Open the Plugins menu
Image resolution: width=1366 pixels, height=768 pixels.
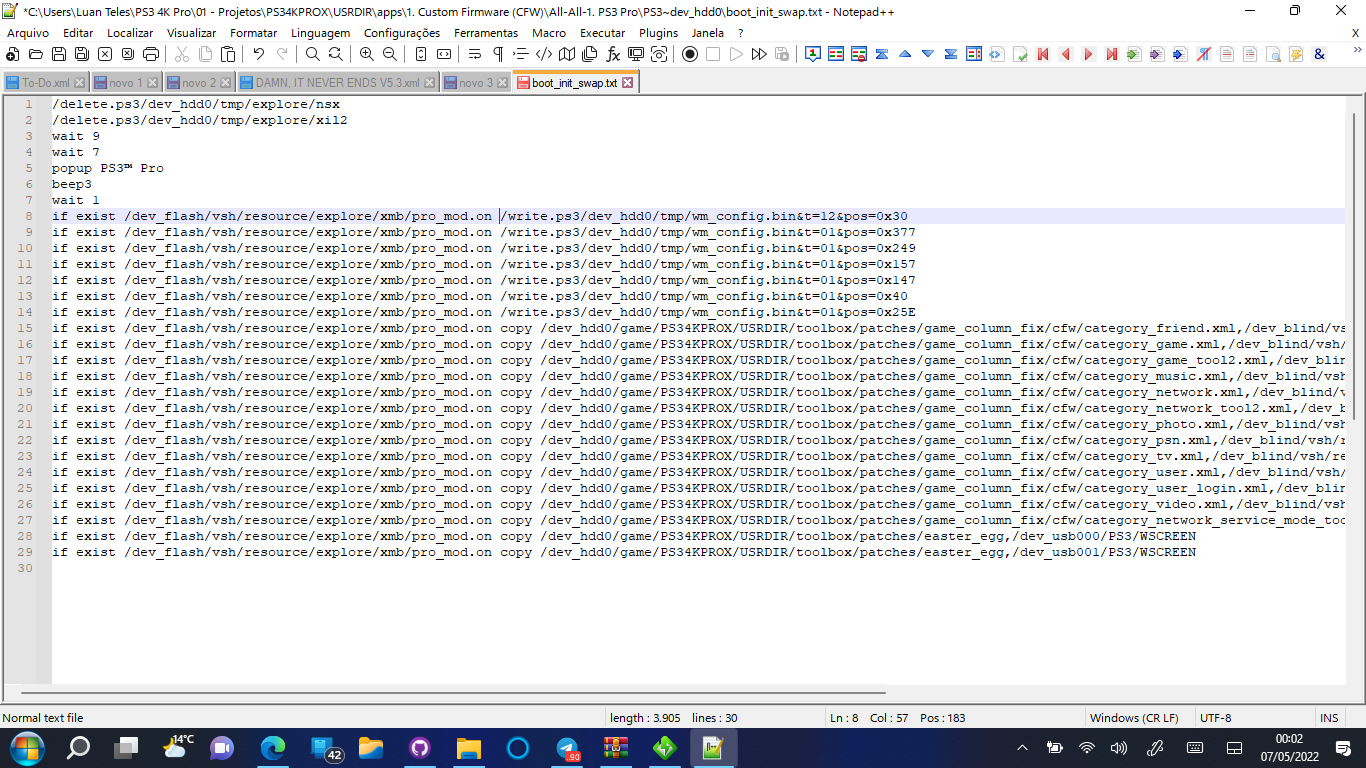pyautogui.click(x=658, y=32)
